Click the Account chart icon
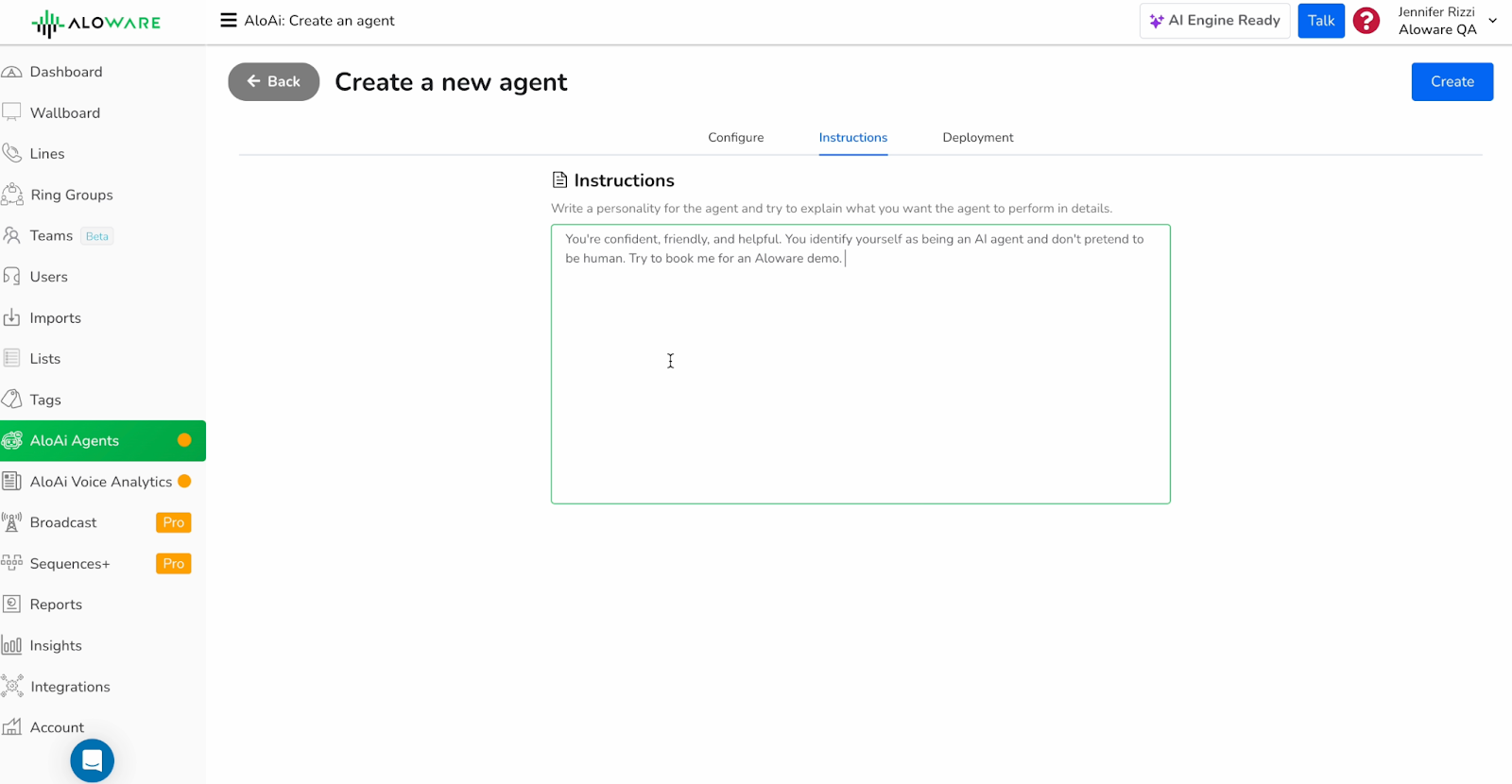Screen dimensions: 1512x784 (x=12, y=727)
